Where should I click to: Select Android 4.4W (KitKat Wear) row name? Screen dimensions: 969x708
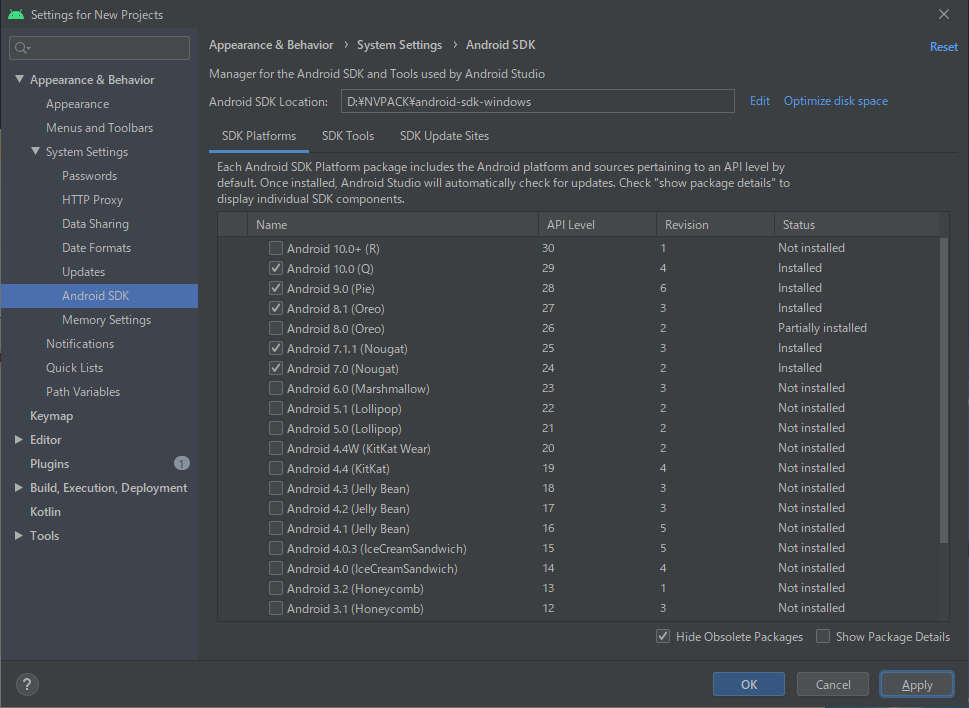click(x=358, y=449)
